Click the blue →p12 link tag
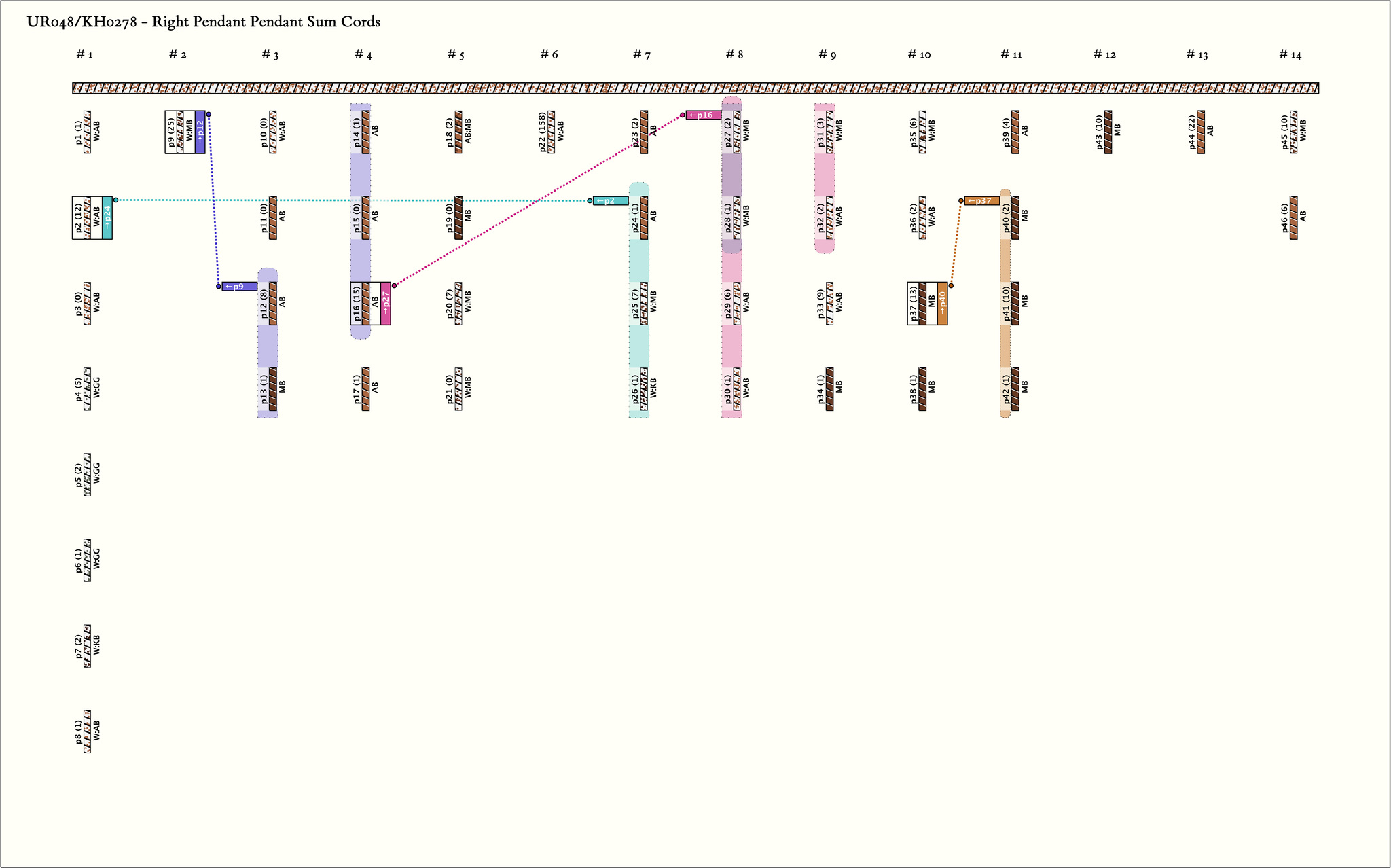 pos(200,132)
